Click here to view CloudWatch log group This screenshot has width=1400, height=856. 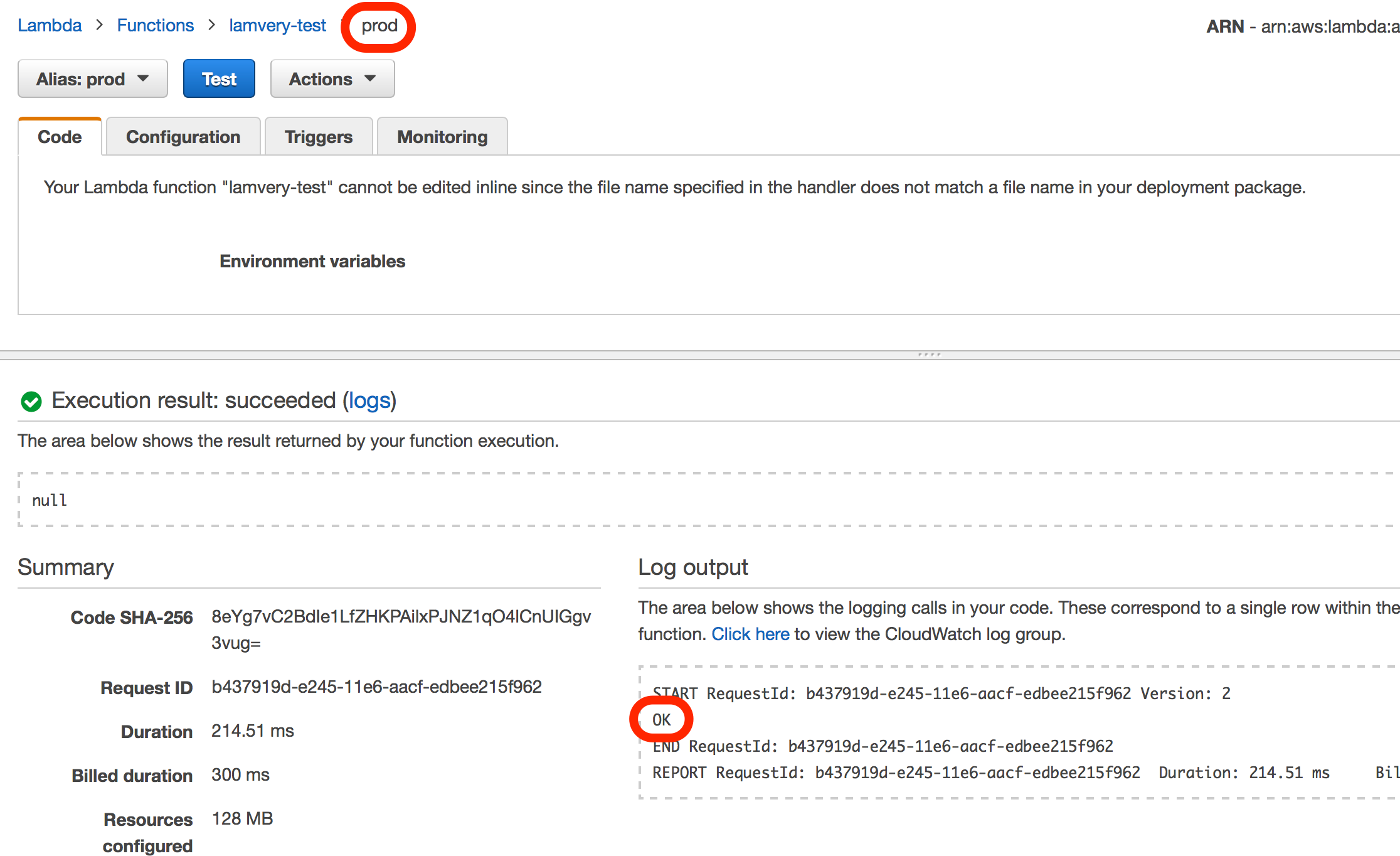[x=750, y=634]
